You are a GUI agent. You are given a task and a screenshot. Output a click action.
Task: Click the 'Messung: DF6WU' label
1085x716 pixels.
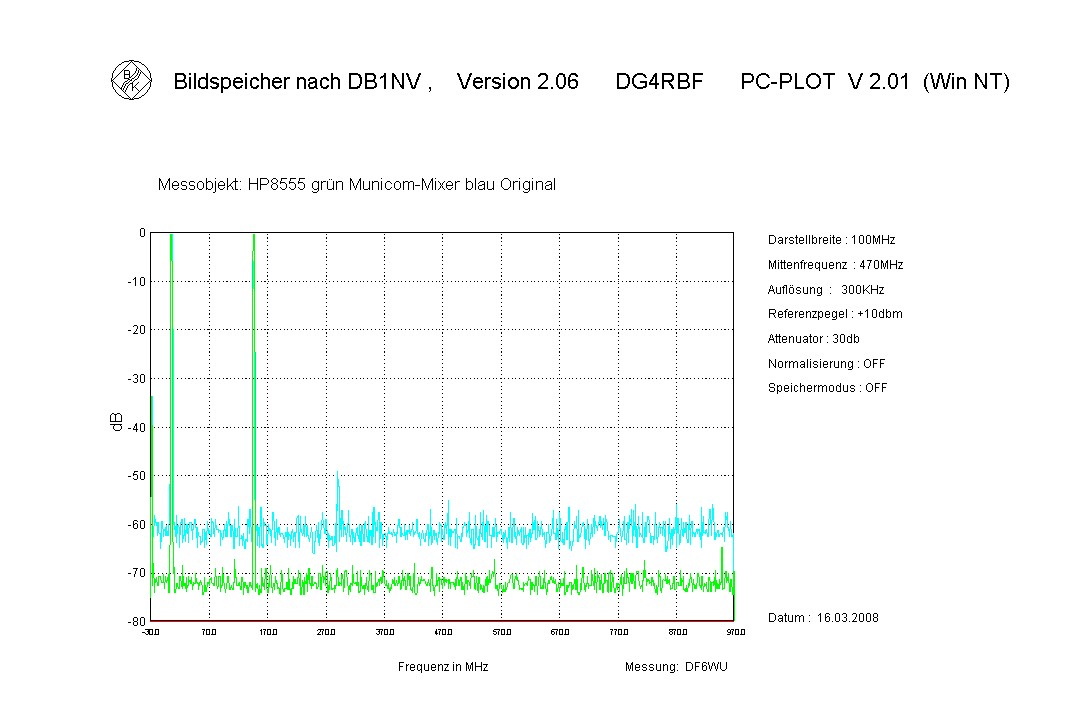(x=676, y=667)
